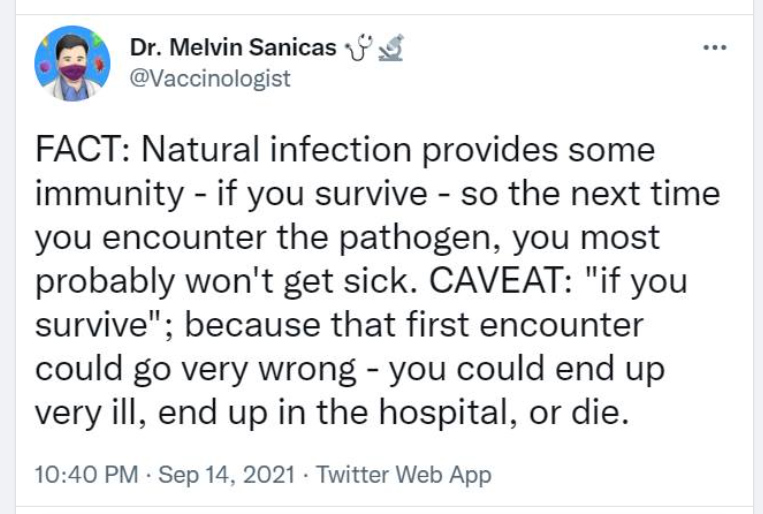This screenshot has height=514, width=763.
Task: Click the microscope emoji beside the name
Action: 391,48
